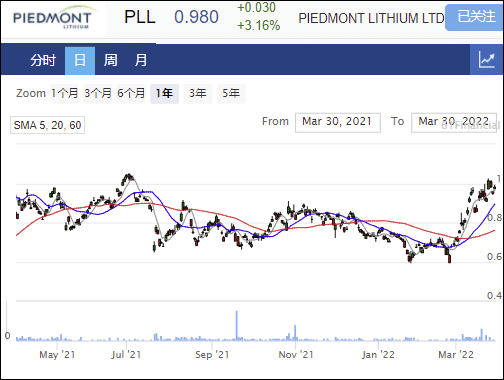
Task: Edit the To date Mar 30, 2022
Action: click(x=454, y=122)
